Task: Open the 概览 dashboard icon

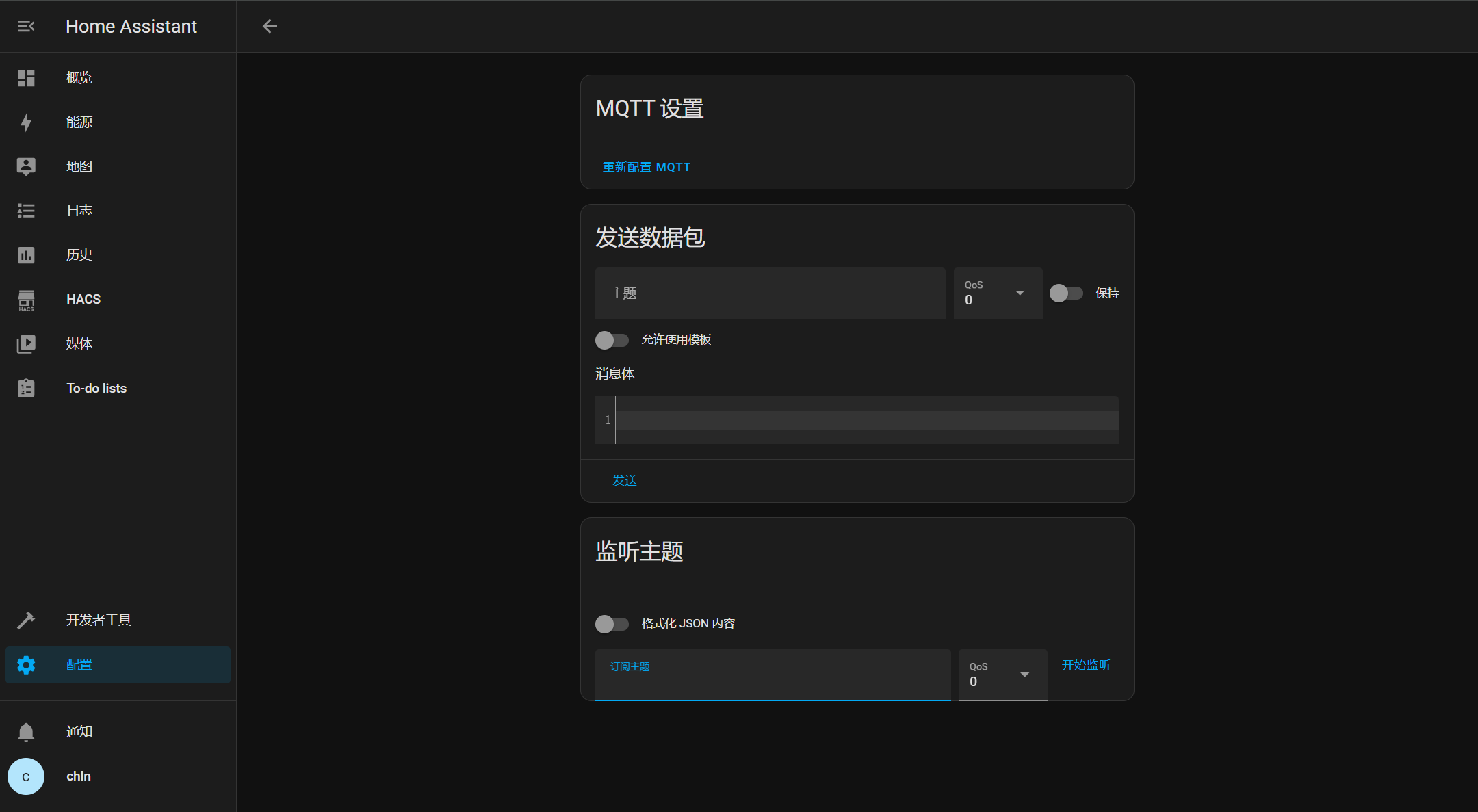Action: click(x=26, y=78)
